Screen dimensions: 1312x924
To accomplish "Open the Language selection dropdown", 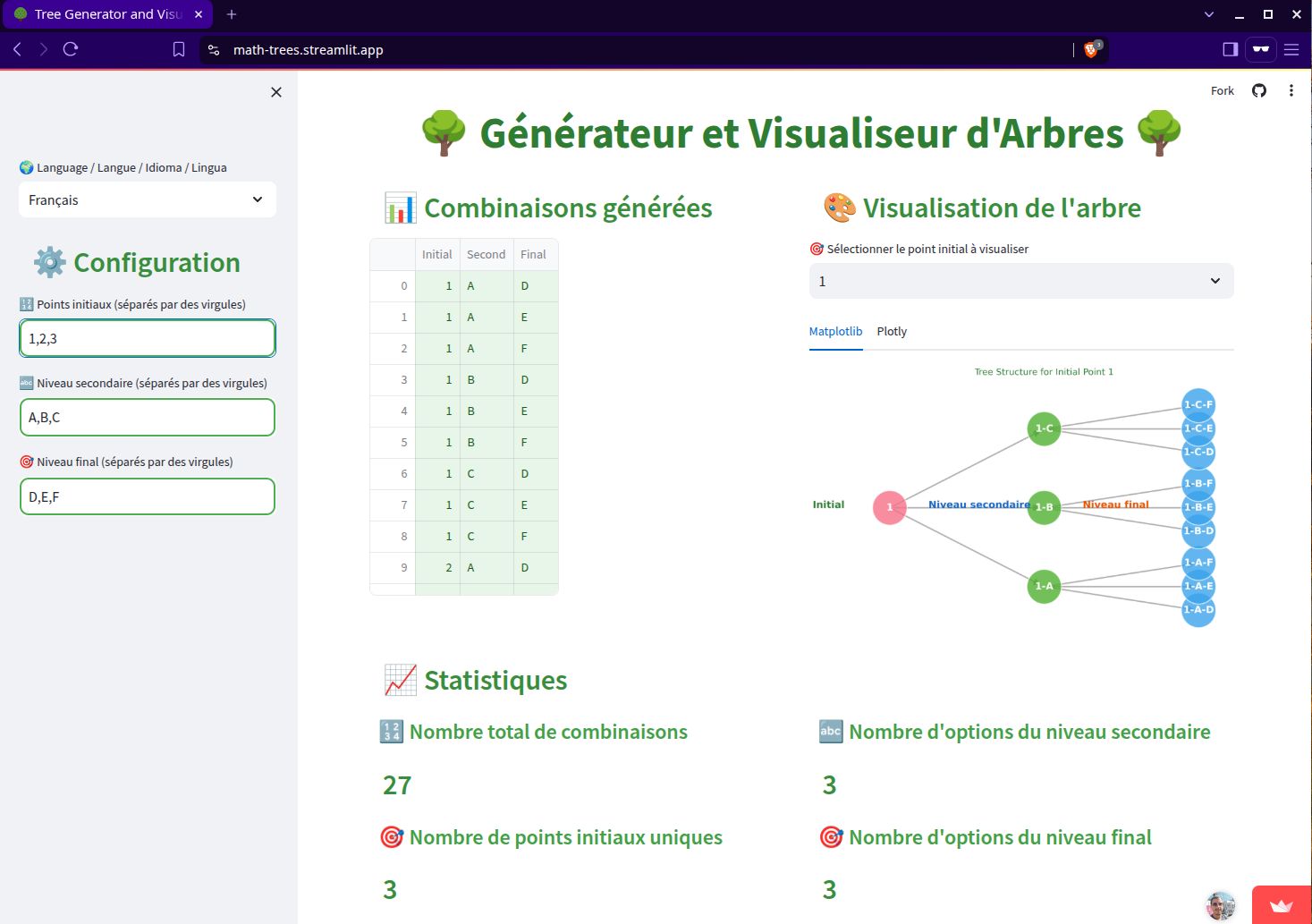I will click(x=147, y=200).
